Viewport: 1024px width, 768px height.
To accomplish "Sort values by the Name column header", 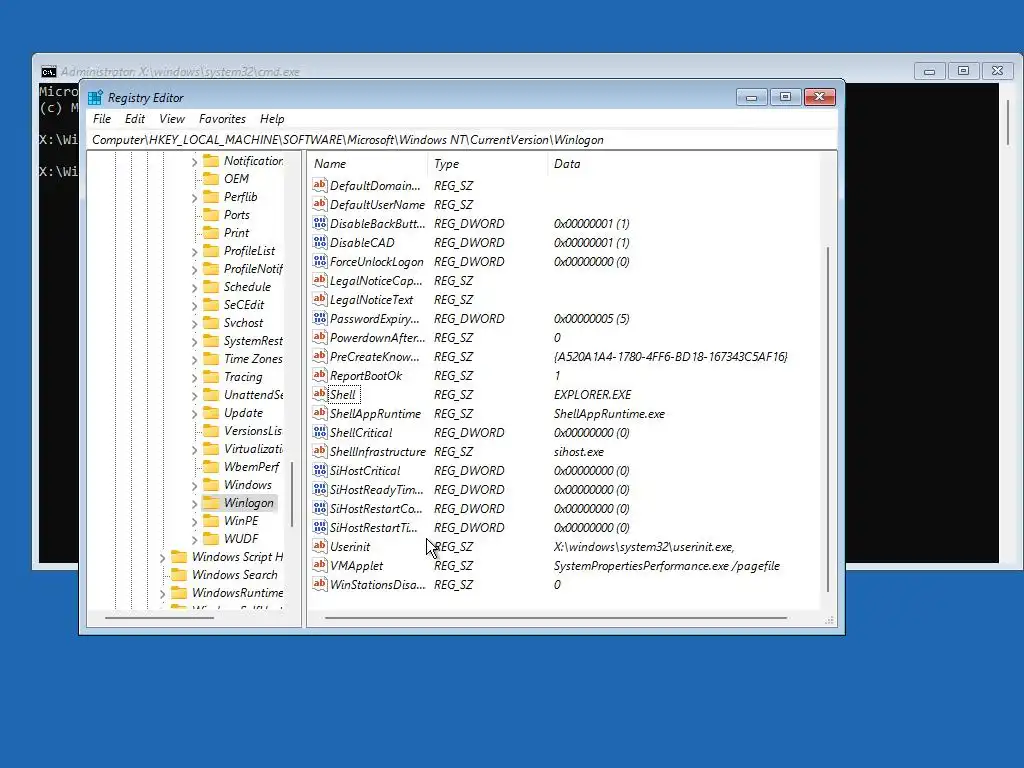I will click(x=368, y=164).
